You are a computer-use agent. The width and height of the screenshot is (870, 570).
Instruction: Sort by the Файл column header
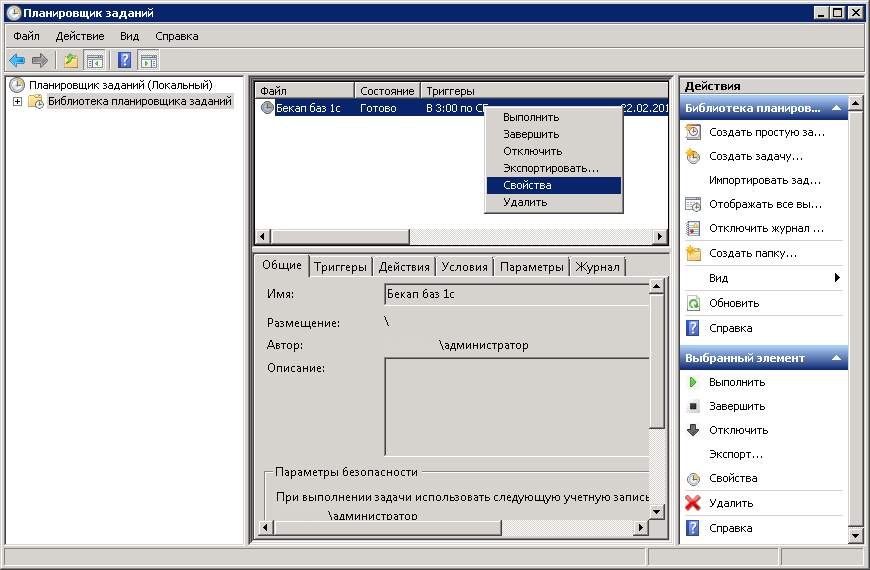pos(305,90)
